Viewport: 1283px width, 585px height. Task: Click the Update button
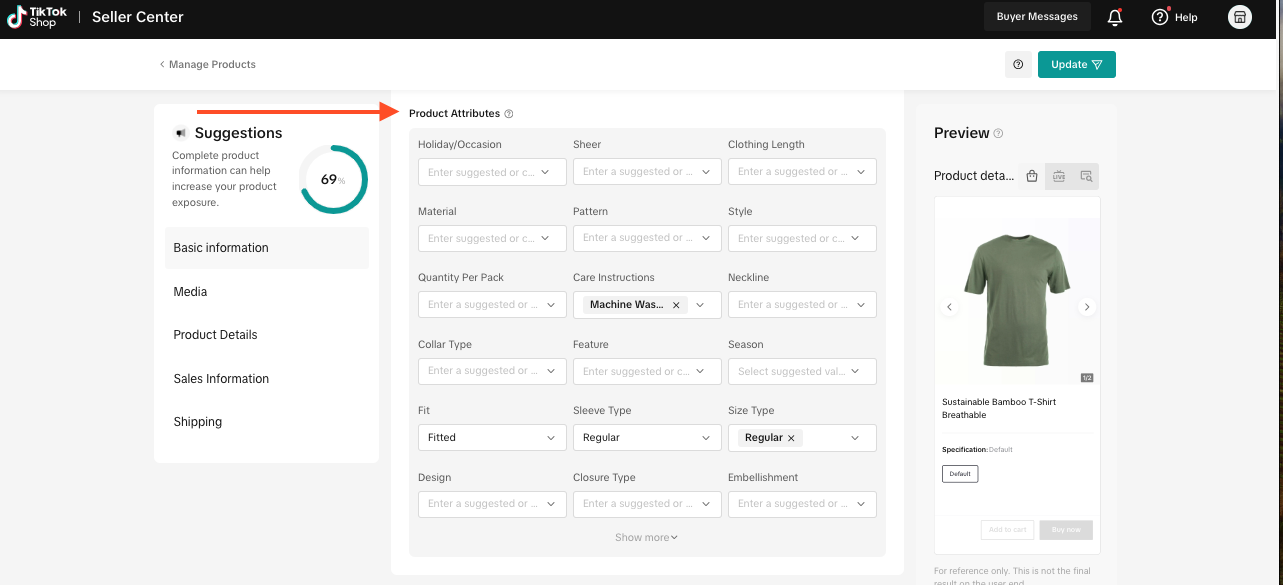pos(1076,64)
